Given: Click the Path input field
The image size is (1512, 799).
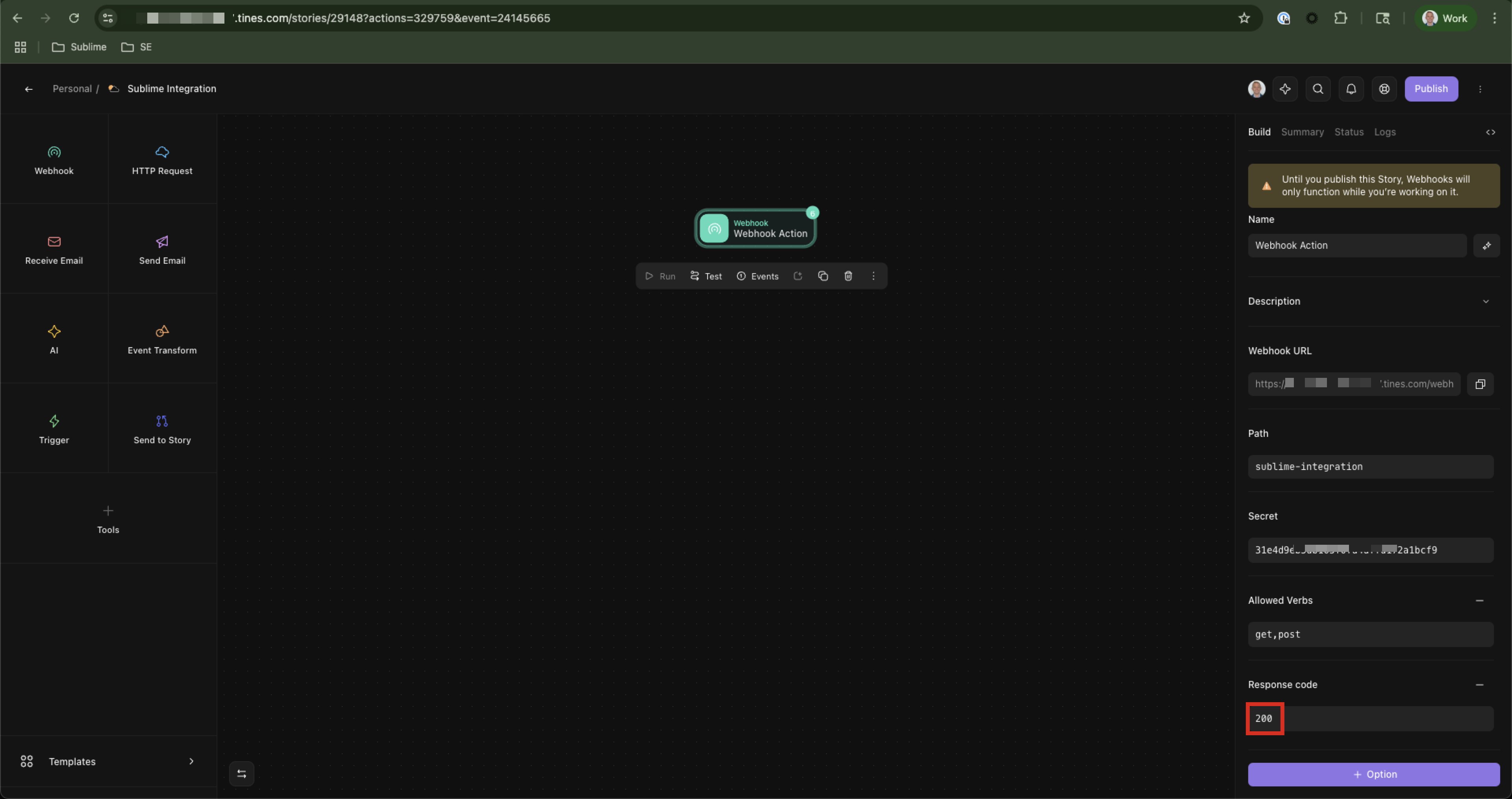Looking at the screenshot, I should tap(1370, 467).
